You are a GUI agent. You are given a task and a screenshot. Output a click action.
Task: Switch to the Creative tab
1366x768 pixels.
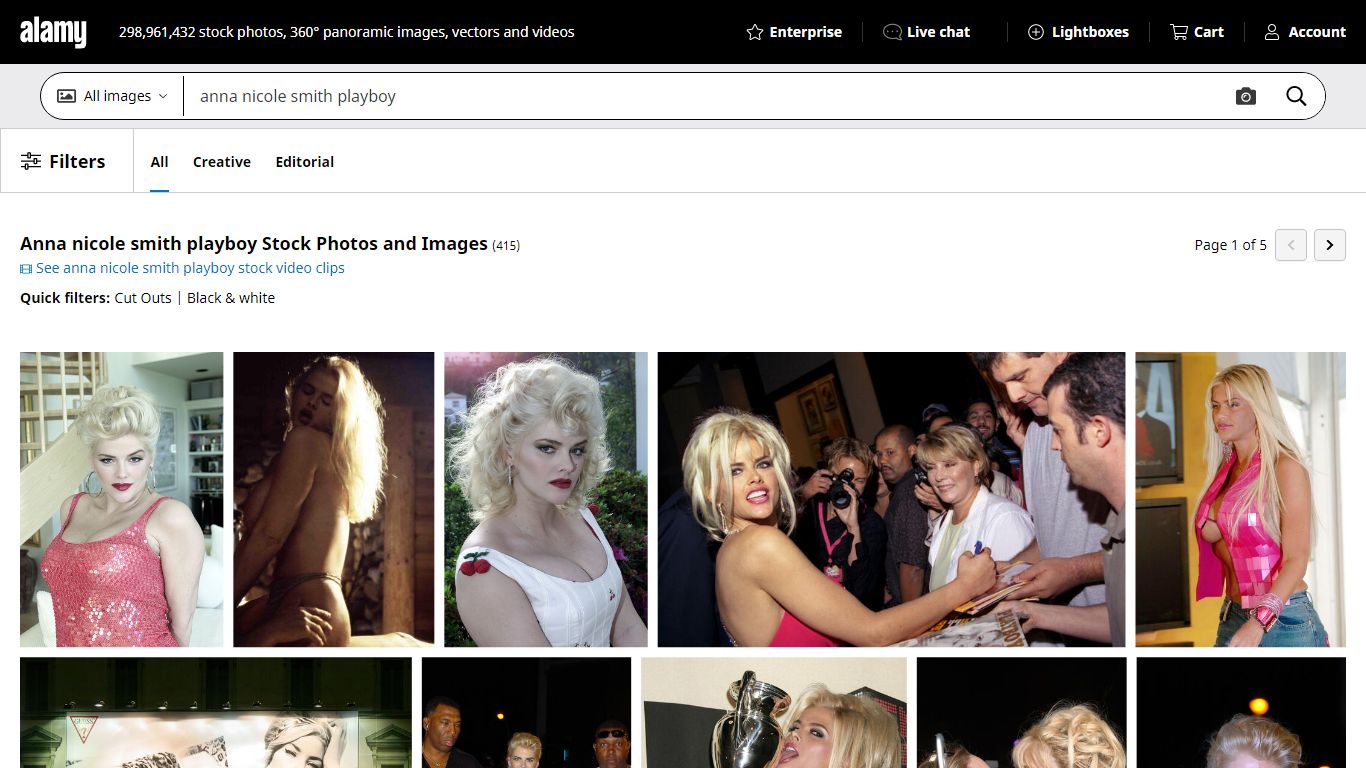[222, 162]
